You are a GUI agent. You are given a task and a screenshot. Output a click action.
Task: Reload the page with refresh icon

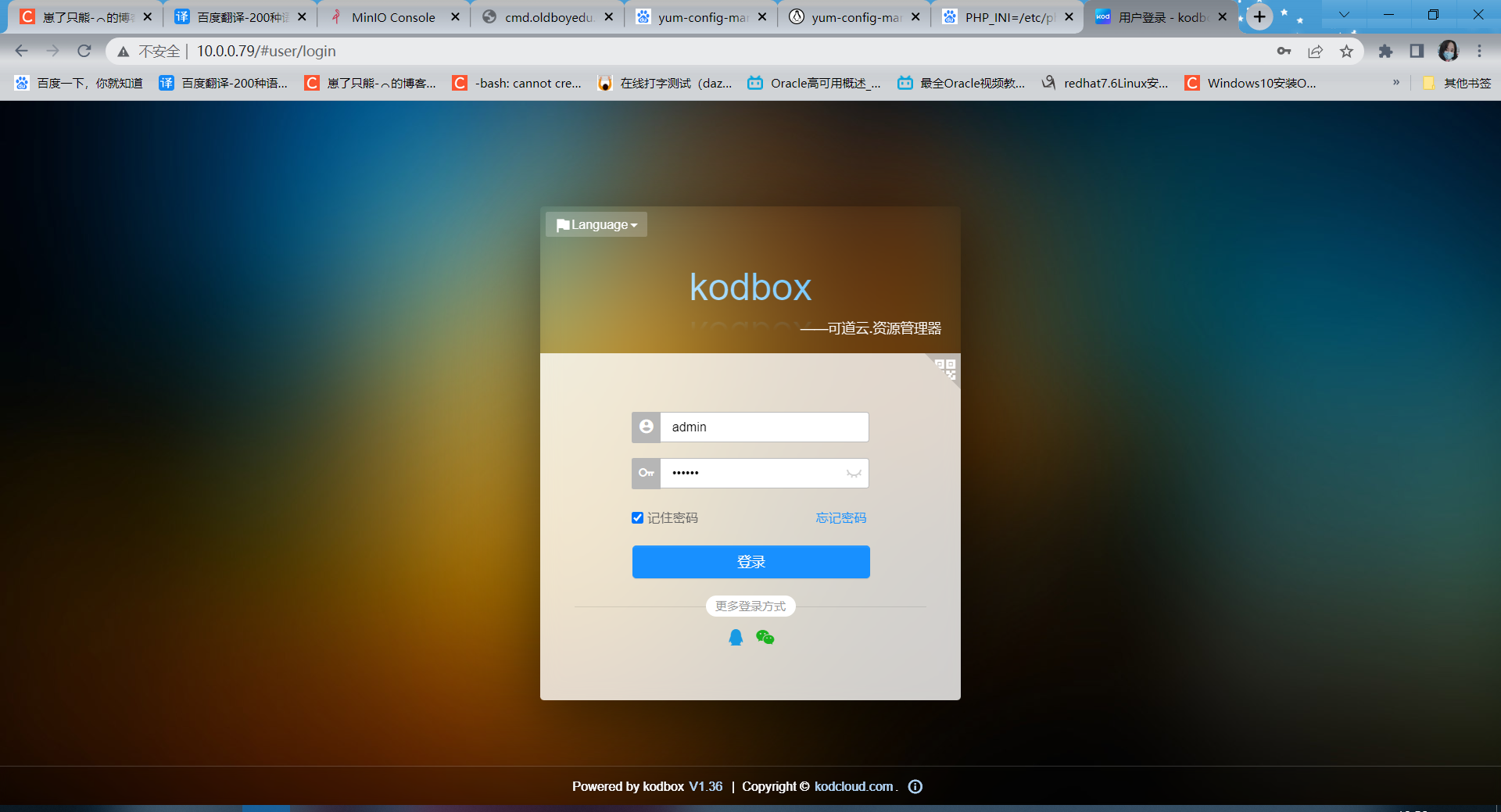(x=84, y=51)
